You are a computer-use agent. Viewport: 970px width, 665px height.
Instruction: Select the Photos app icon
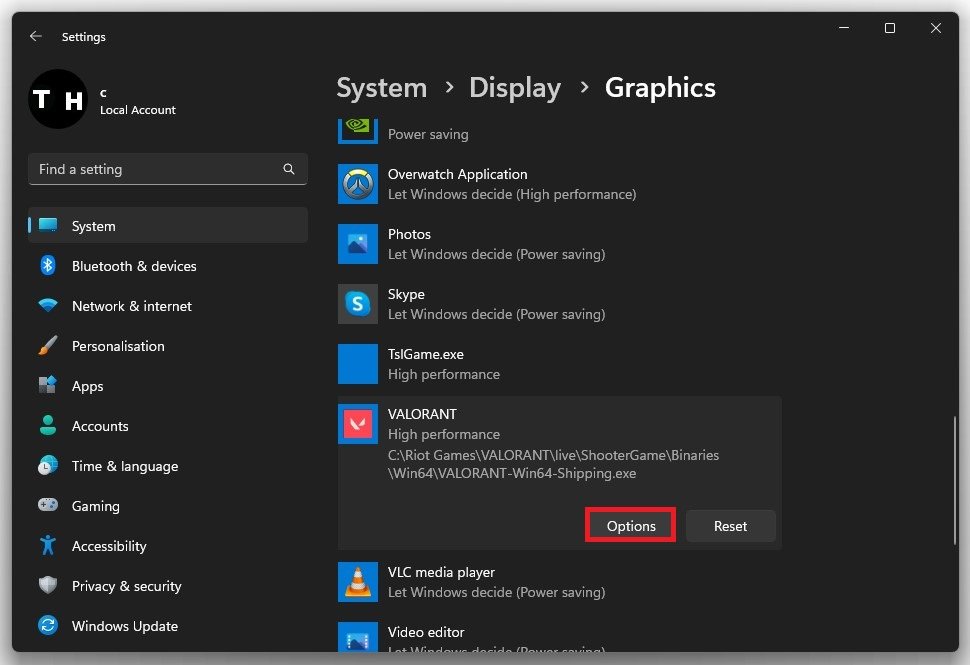(358, 244)
